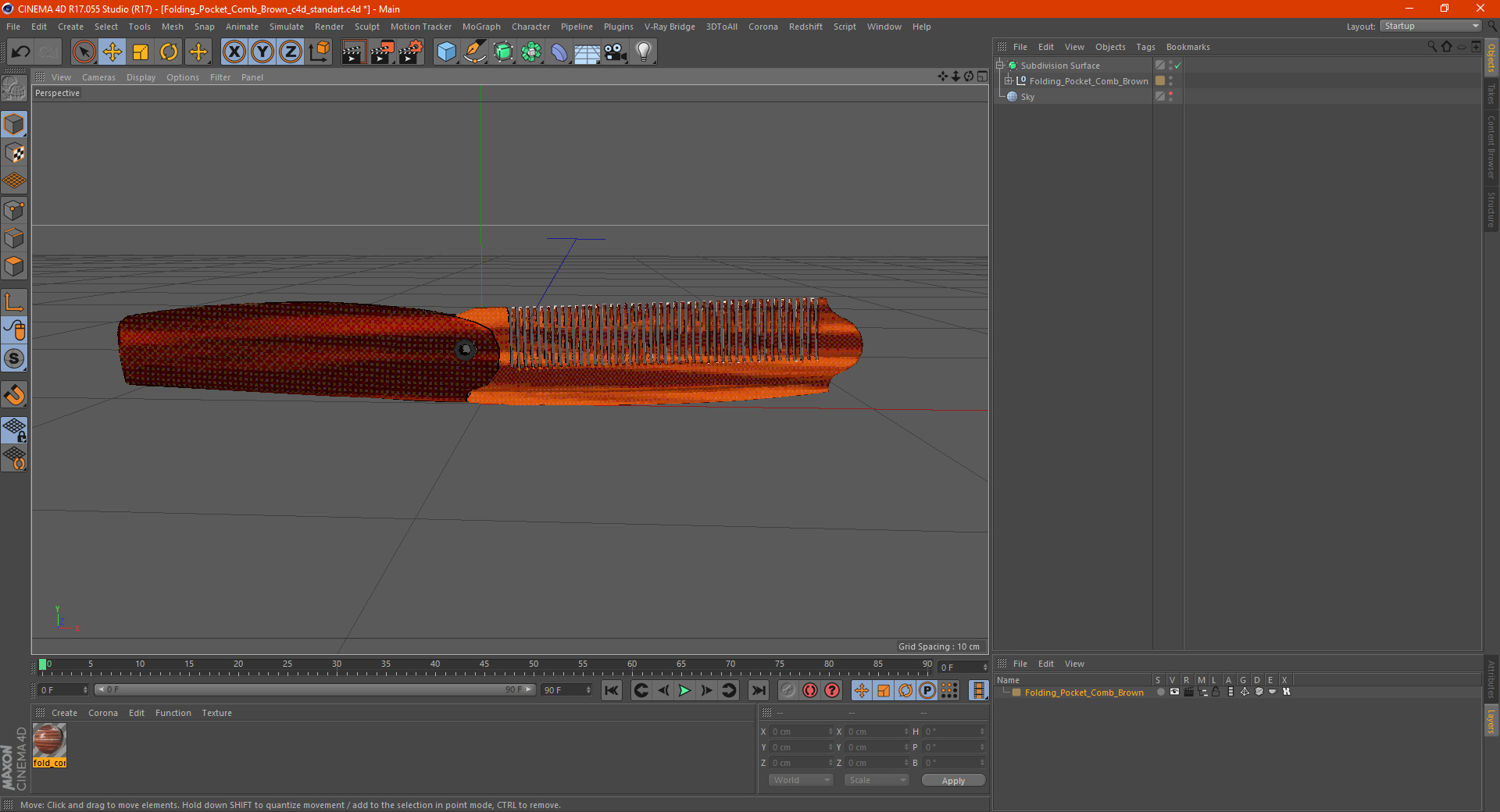1500x812 pixels.
Task: Toggle Subdivision Surface enable checkmark
Action: [x=1178, y=66]
